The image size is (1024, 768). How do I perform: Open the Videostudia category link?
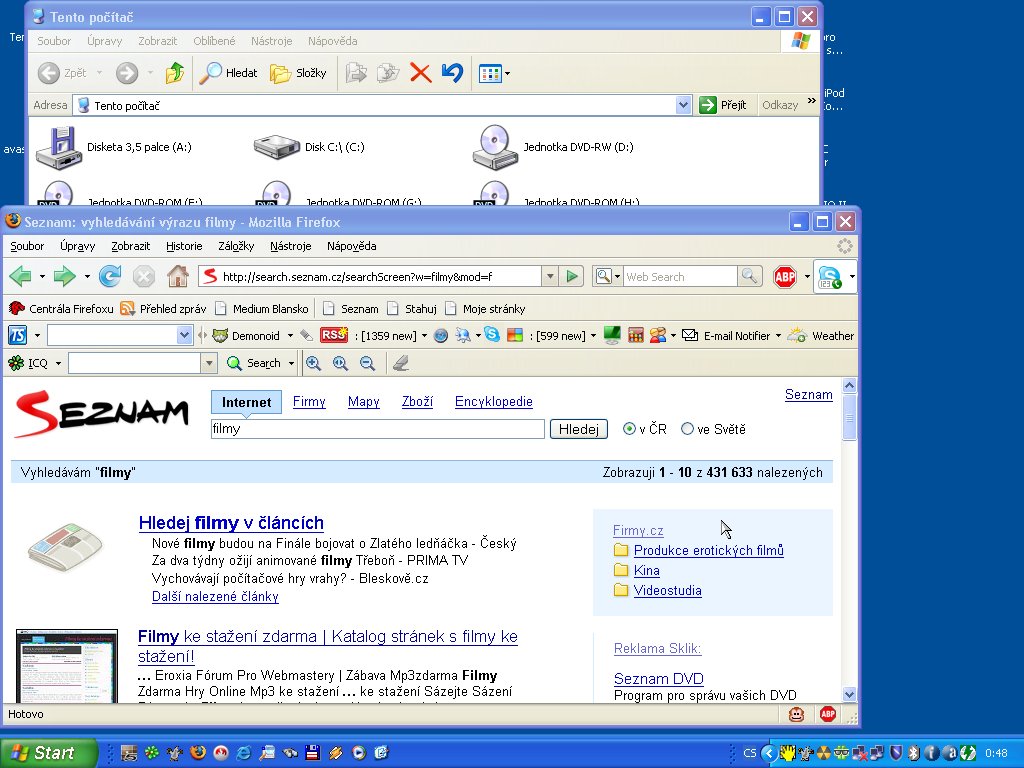click(x=667, y=590)
